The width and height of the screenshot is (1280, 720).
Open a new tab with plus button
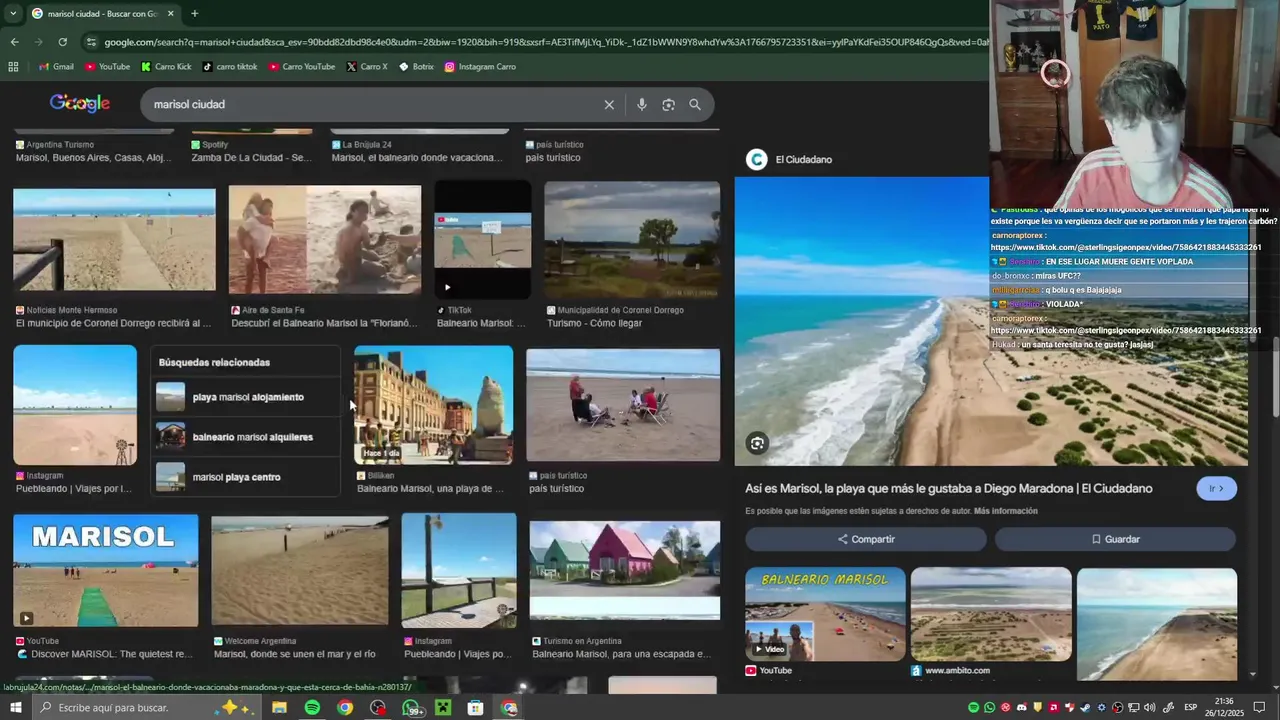pos(194,13)
